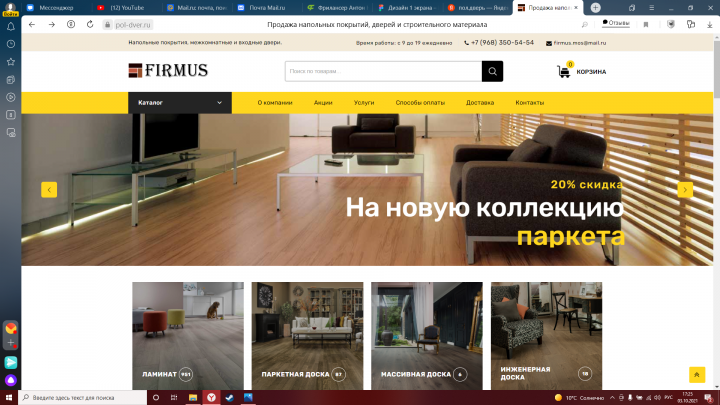Open File Explorer in taskbar

coord(193,398)
